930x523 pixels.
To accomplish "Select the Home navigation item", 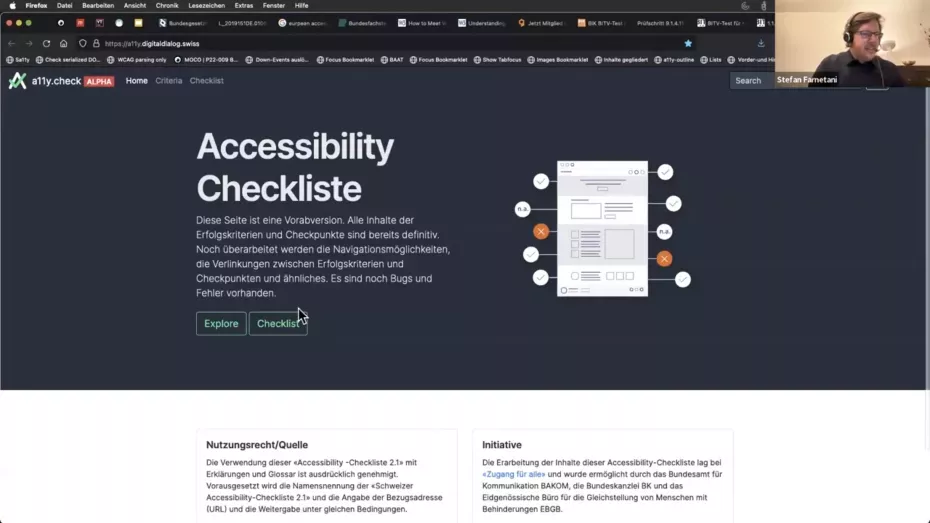I will (x=137, y=81).
